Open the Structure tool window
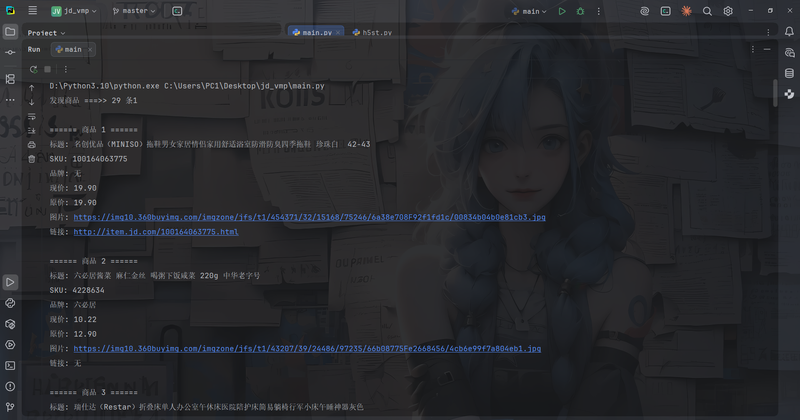Screen dimensions: 800x420 (10, 79)
